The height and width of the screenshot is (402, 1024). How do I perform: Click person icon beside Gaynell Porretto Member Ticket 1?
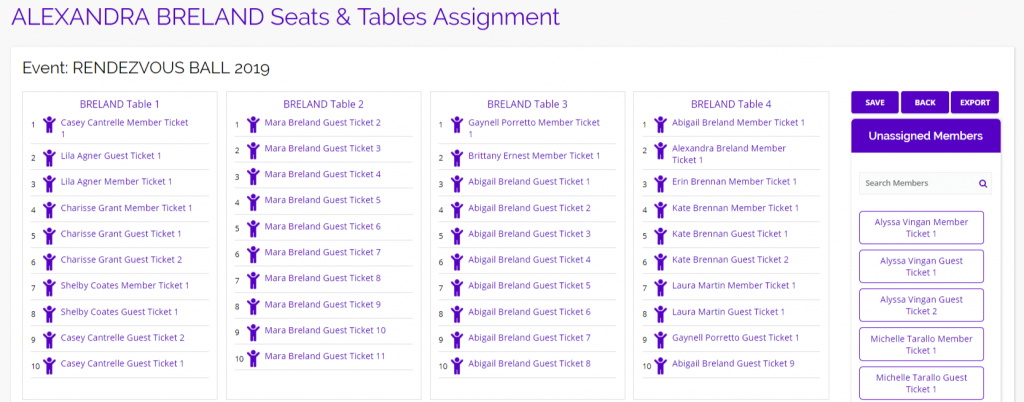[x=457, y=125]
